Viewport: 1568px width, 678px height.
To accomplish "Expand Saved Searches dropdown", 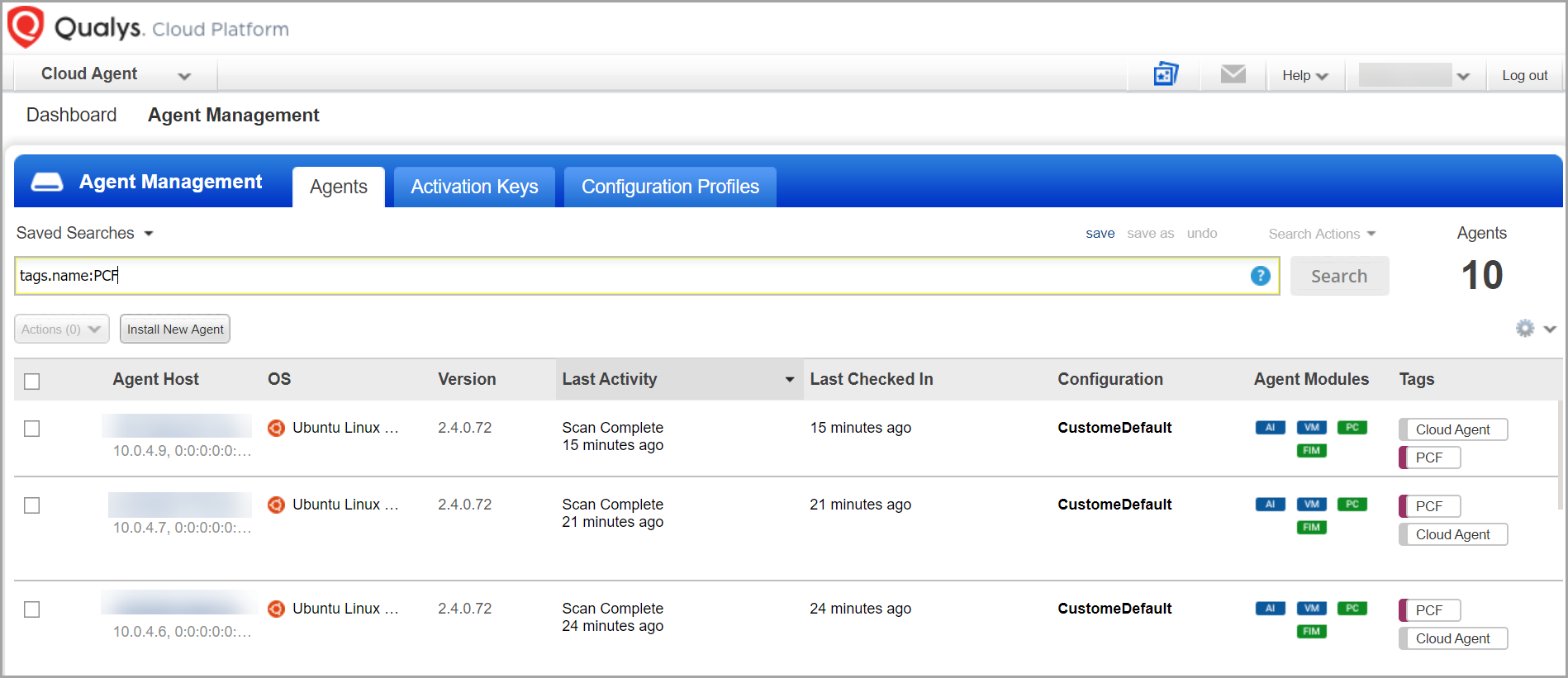I will 85,233.
